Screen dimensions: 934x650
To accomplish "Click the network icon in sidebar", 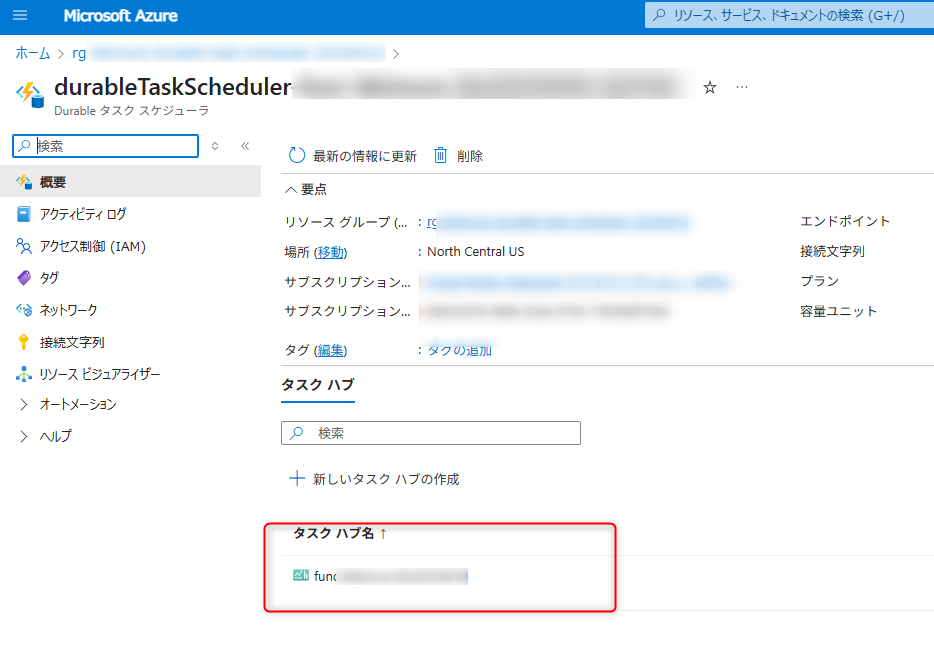I will point(24,310).
